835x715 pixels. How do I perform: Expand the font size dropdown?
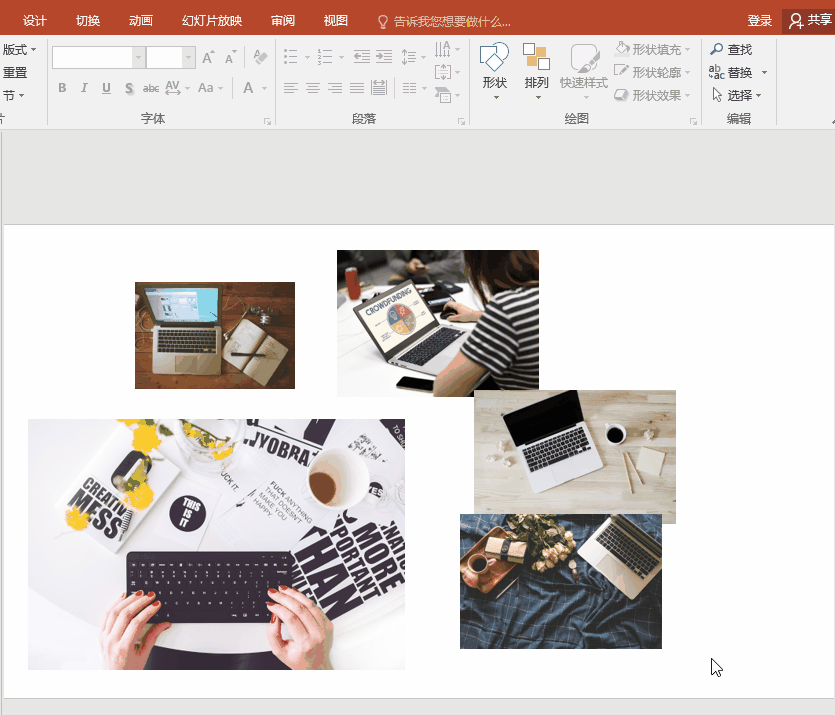click(x=188, y=58)
